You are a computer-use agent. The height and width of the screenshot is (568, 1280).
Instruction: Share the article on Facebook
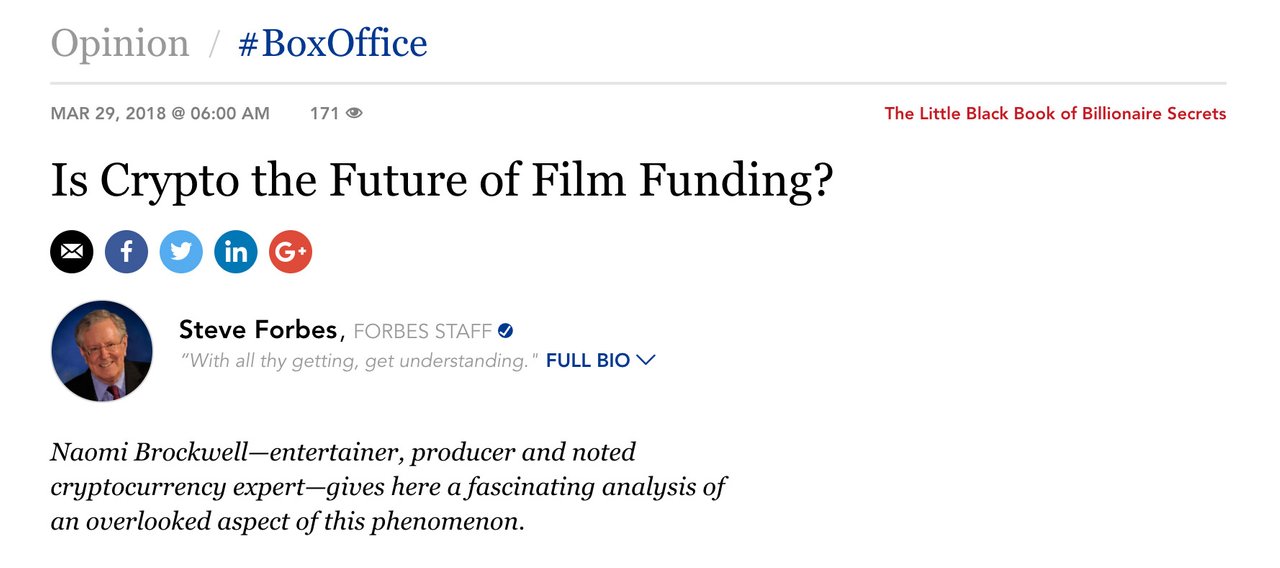pos(126,252)
